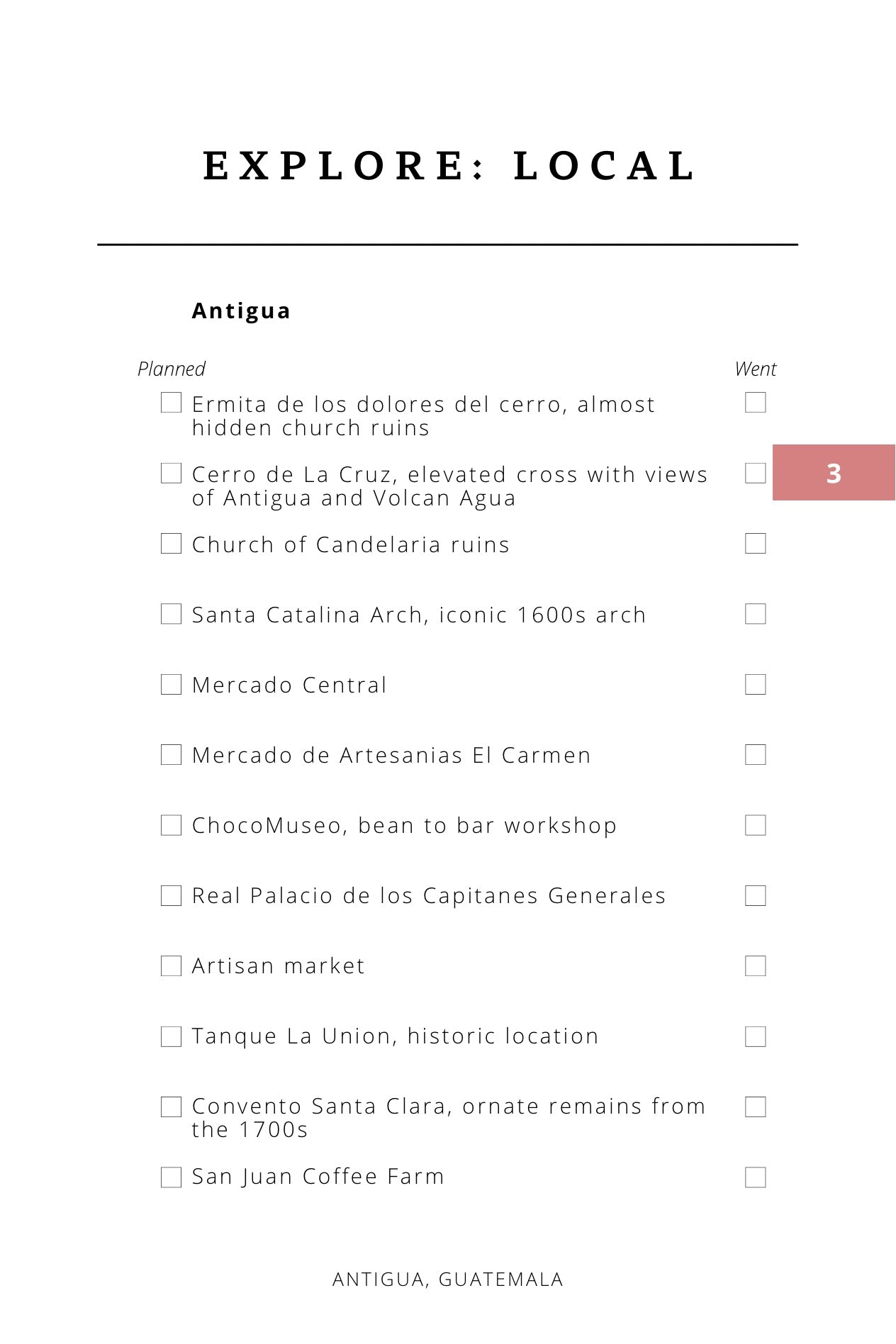
Task: Tick Planned box for ChocoMuseo workshop
Action: tap(171, 825)
